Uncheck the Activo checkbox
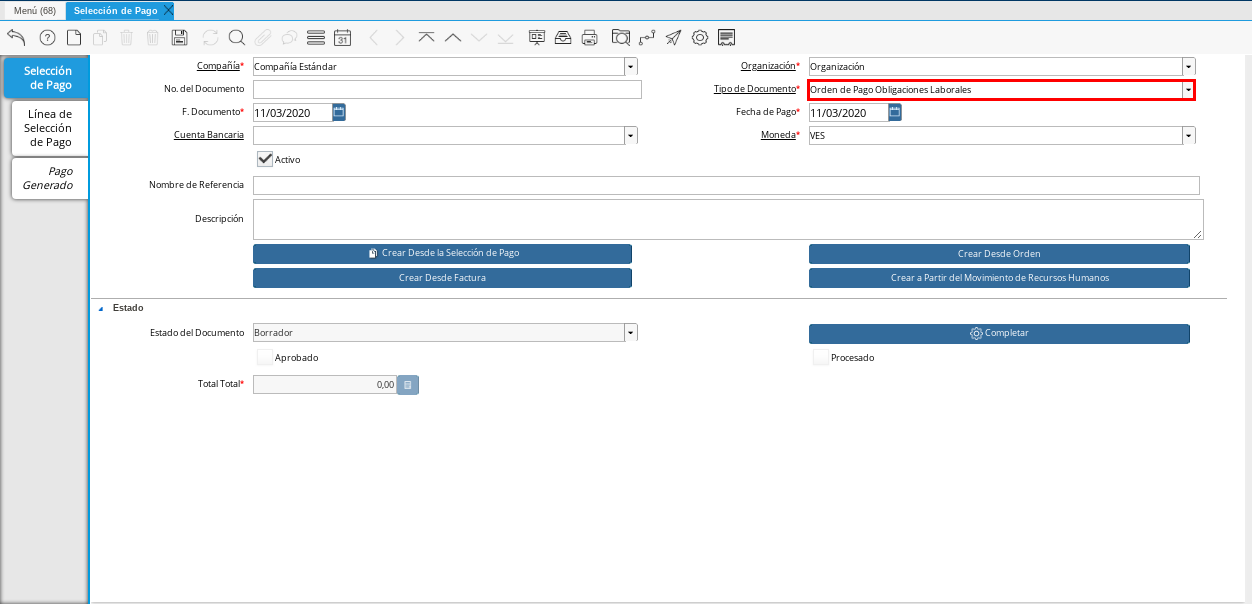This screenshot has height=605, width=1252. (x=265, y=159)
